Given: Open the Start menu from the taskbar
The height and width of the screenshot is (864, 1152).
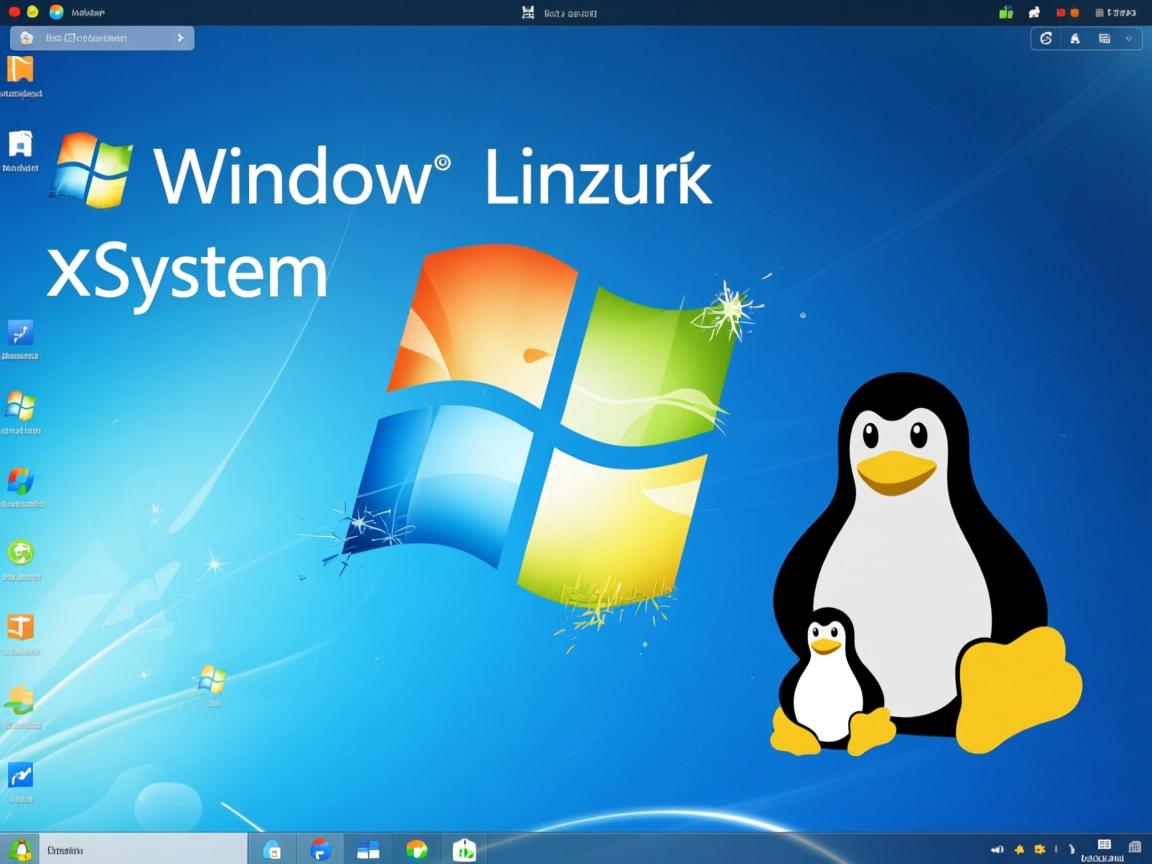Looking at the screenshot, I should pyautogui.click(x=22, y=848).
